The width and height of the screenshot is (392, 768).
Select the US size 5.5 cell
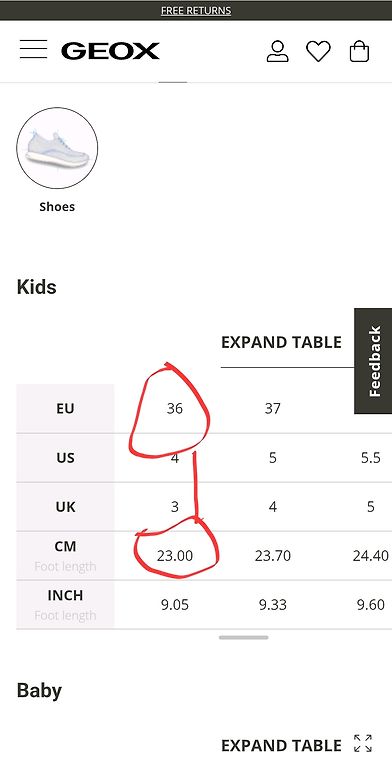click(x=370, y=457)
